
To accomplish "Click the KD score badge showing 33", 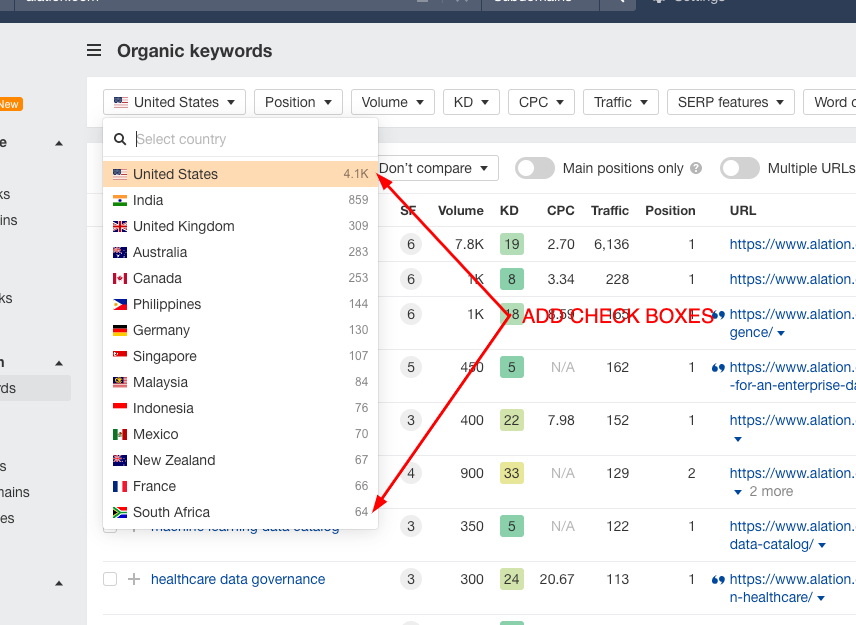I will pyautogui.click(x=512, y=473).
